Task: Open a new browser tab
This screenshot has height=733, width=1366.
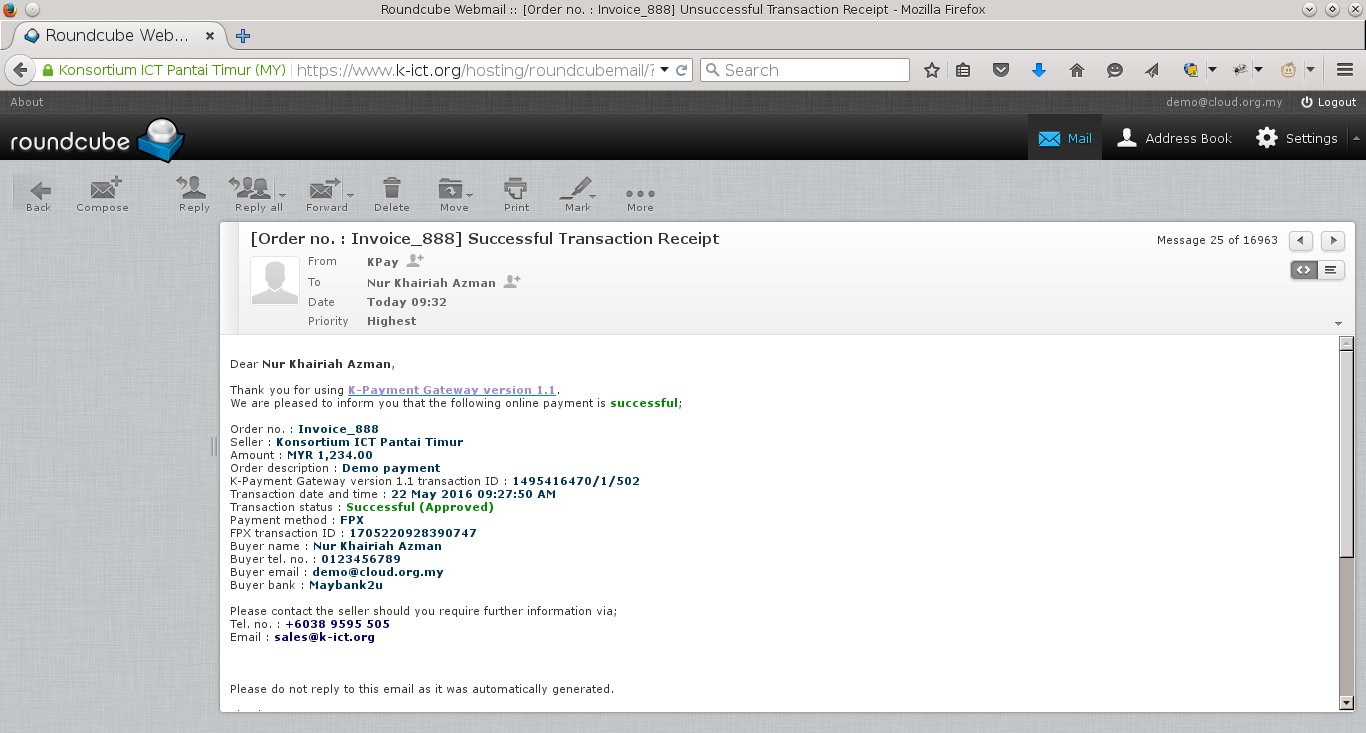Action: [242, 36]
